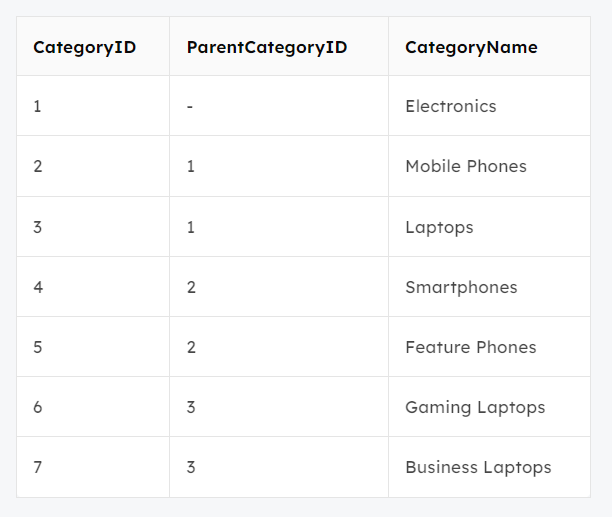612x517 pixels.
Task: Select the CategoryID value 4 cell
Action: (x=38, y=287)
